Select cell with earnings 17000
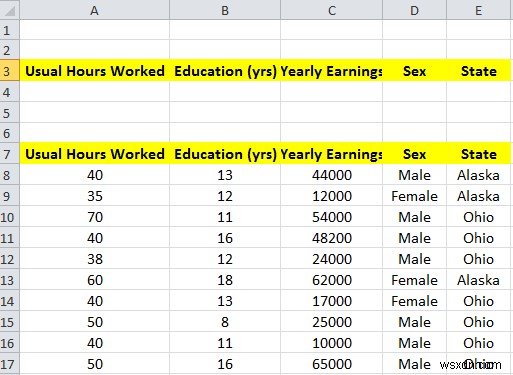Viewport: 513px width, 375px height. (332, 301)
